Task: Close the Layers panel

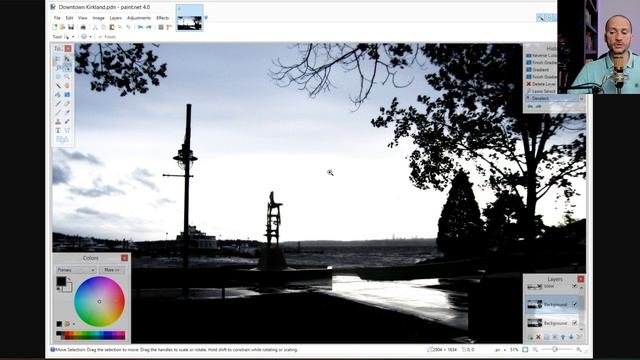Action: click(581, 279)
